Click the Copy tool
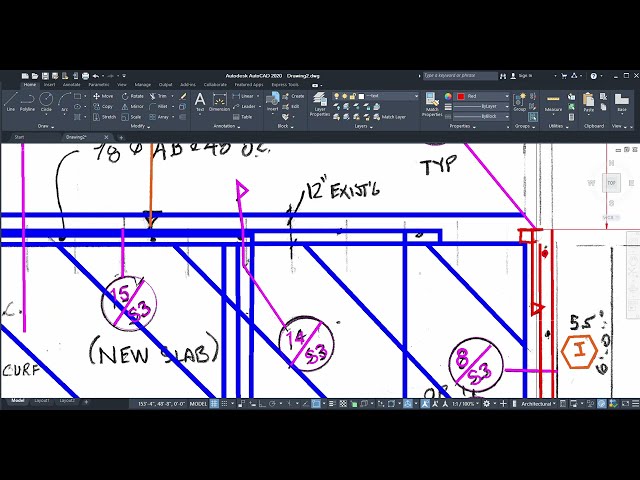 103,107
